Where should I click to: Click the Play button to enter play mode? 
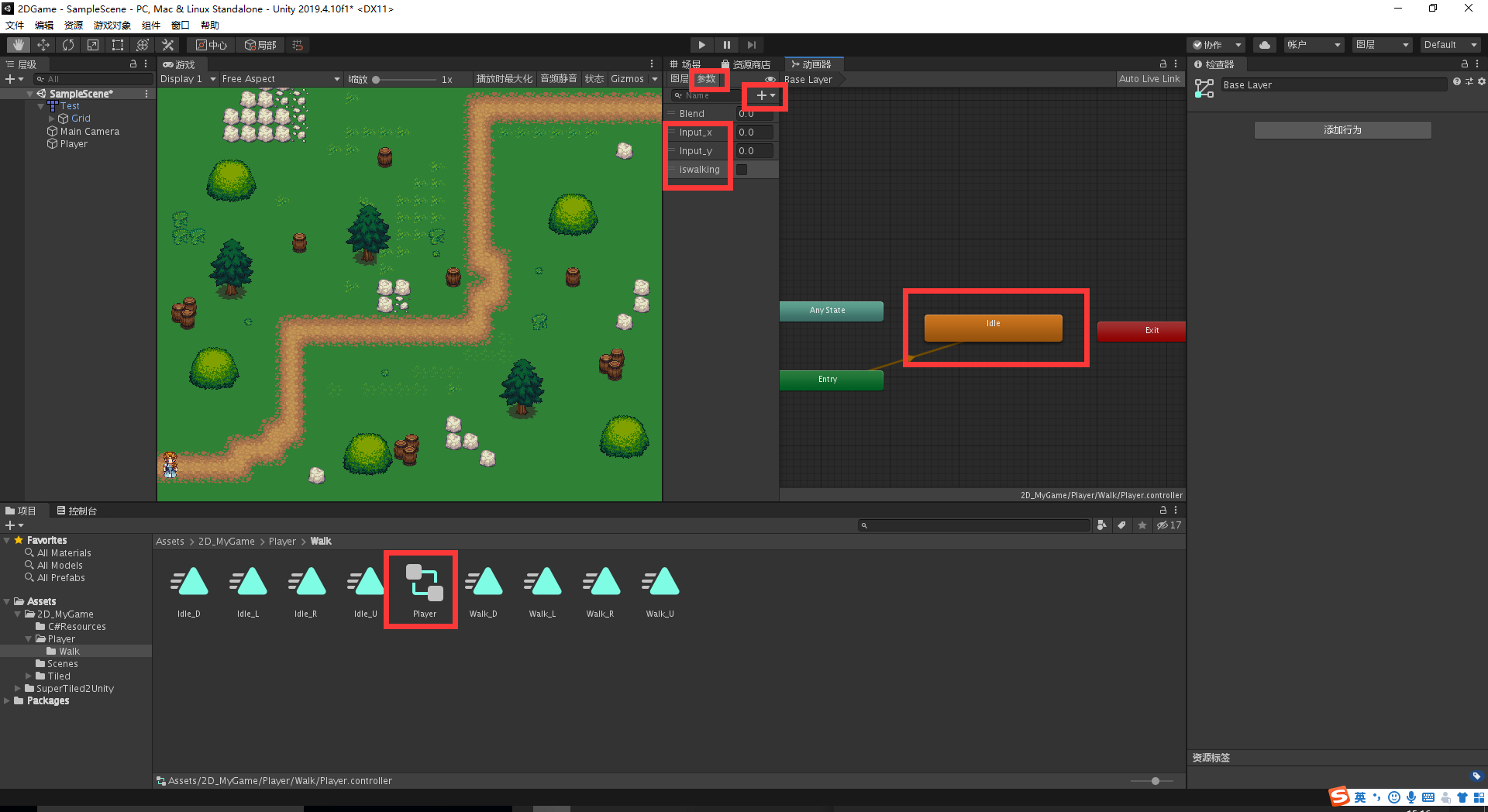(701, 44)
